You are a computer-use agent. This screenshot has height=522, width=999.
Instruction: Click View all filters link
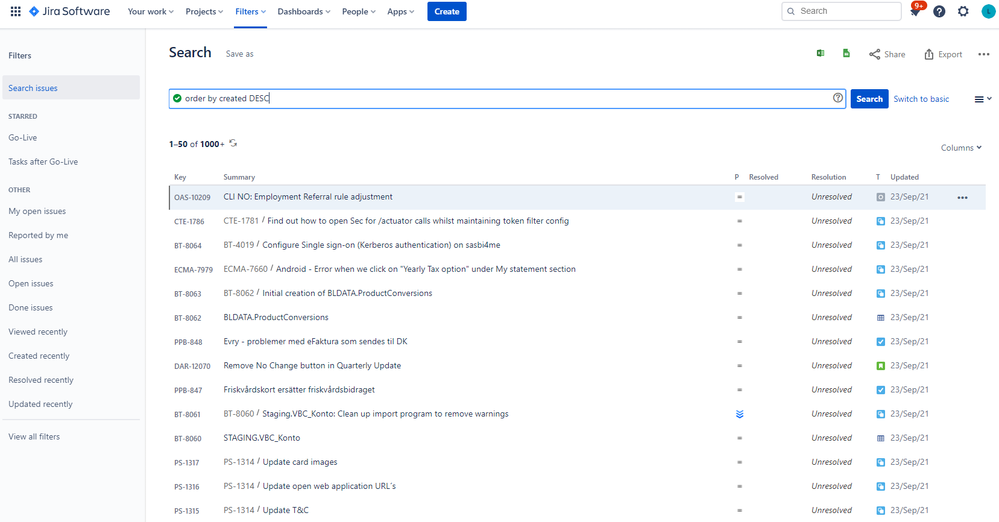[x=34, y=437]
